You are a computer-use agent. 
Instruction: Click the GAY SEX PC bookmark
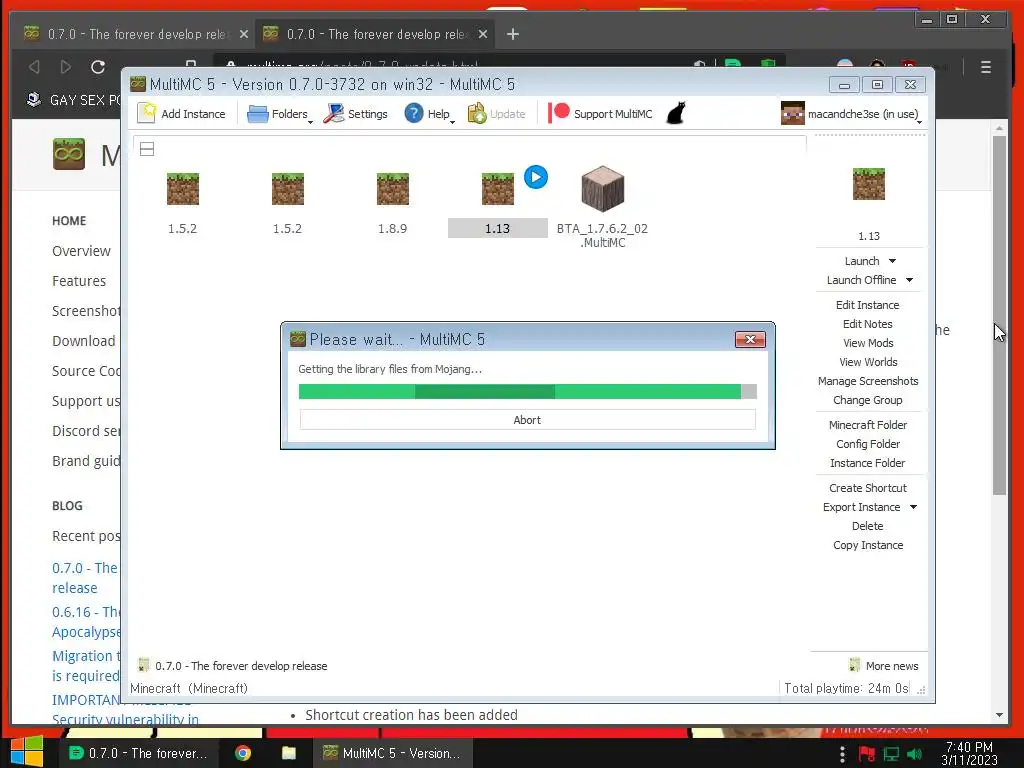[x=73, y=100]
